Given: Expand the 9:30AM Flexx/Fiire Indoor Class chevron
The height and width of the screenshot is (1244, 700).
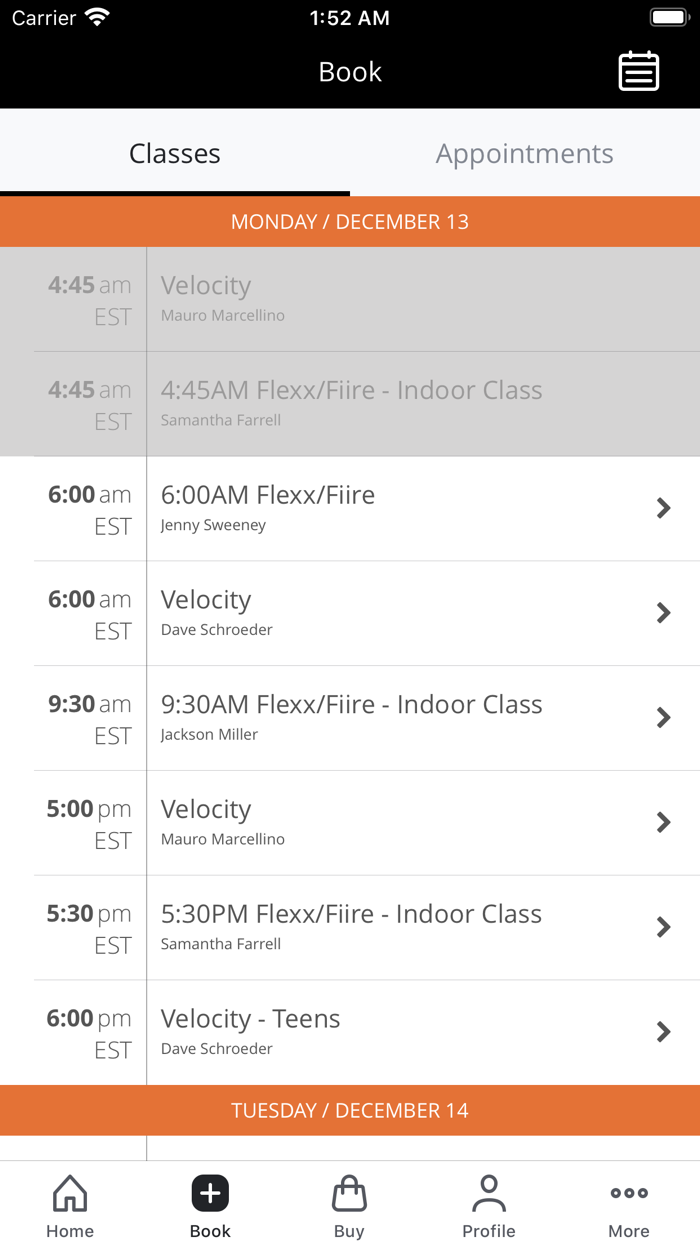Looking at the screenshot, I should point(663,717).
